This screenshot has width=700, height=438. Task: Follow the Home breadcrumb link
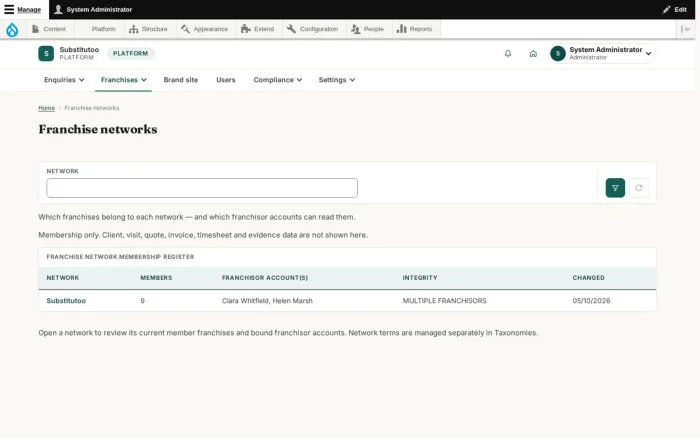click(46, 108)
